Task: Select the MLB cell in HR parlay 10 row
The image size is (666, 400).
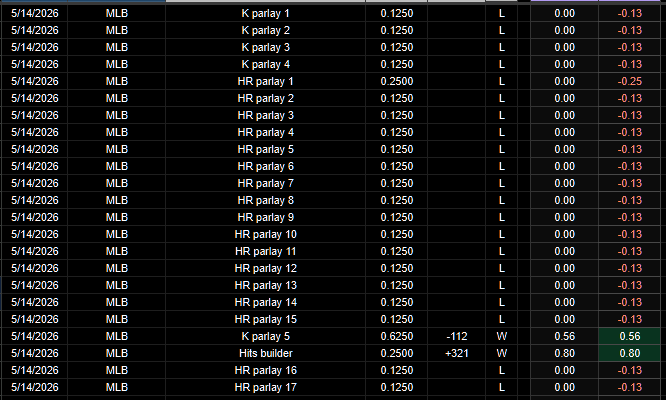Action: pos(116,234)
